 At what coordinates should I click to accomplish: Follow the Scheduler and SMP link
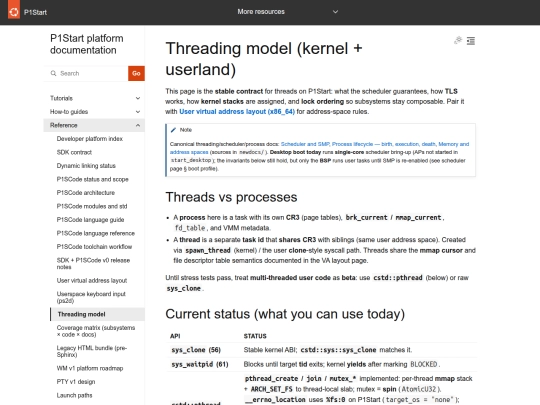tap(305, 144)
